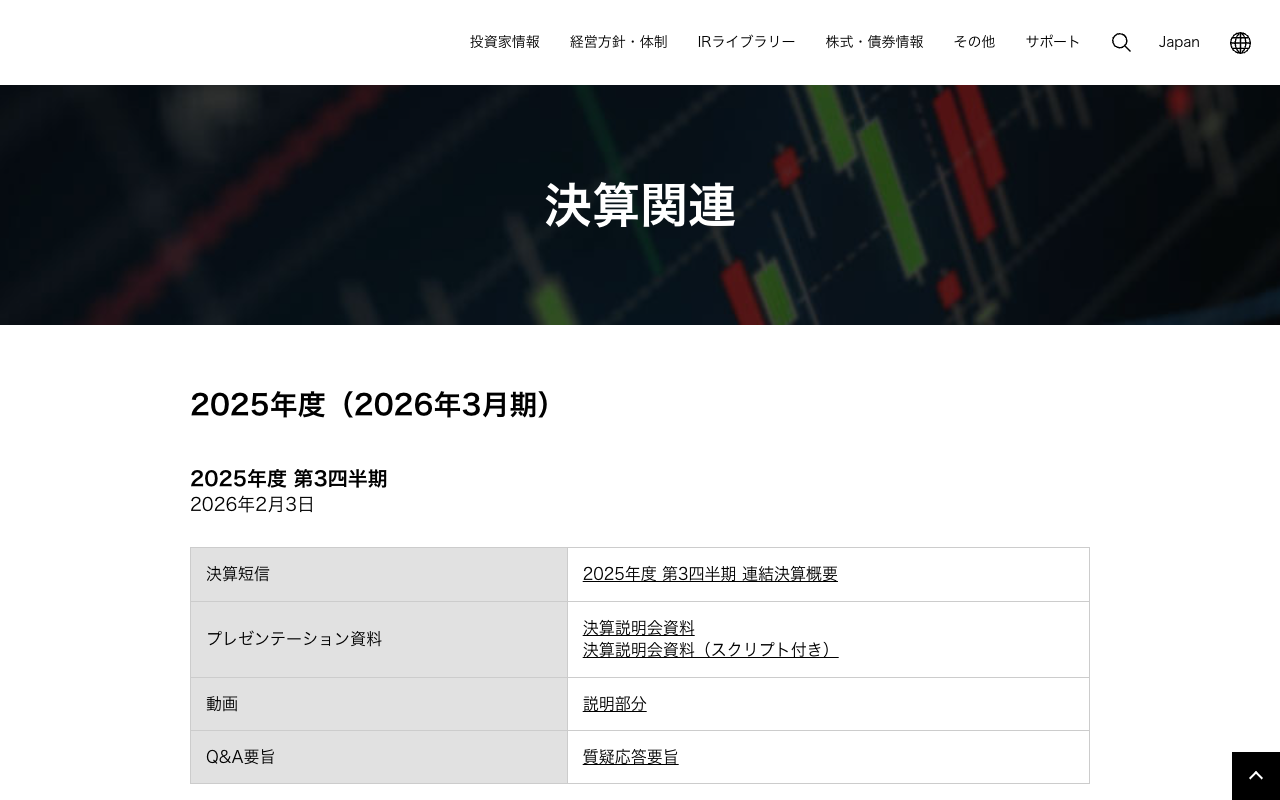Click the 決算短信 table row label
Viewport: 1280px width, 800px height.
(x=237, y=574)
